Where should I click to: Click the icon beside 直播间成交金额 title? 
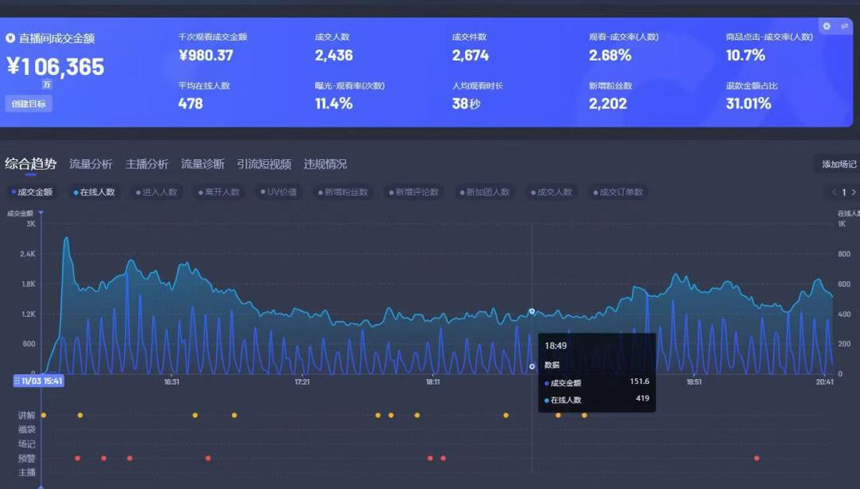tap(11, 38)
